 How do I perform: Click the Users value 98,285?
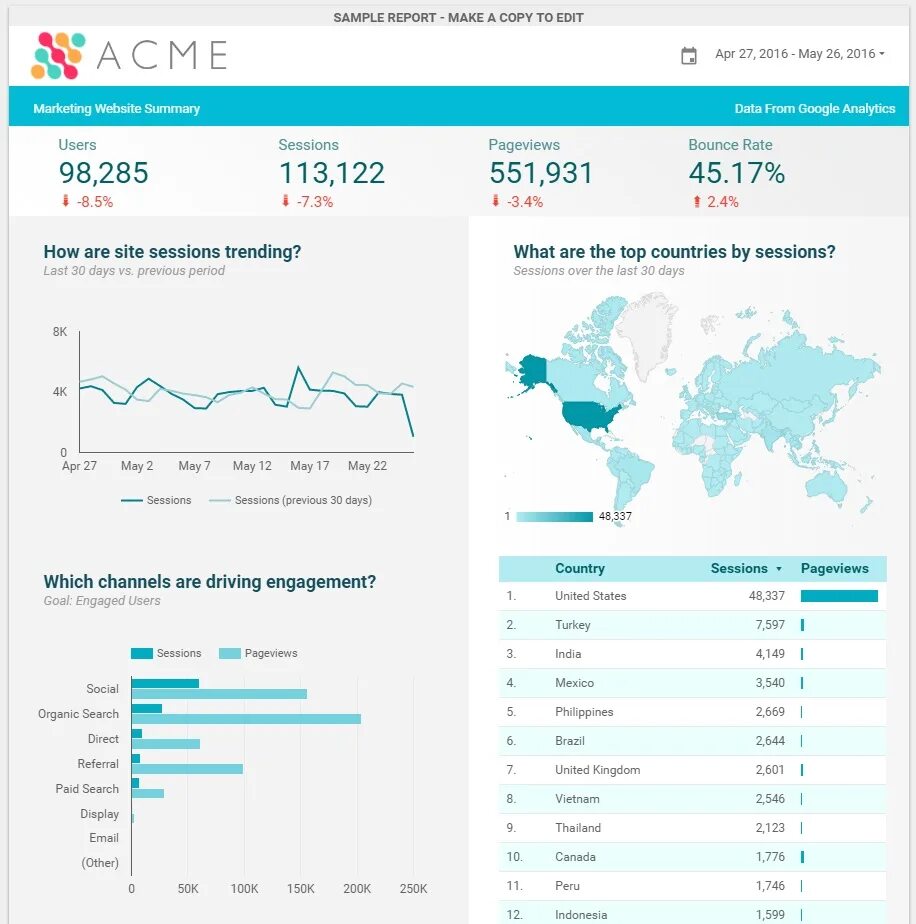[x=103, y=173]
